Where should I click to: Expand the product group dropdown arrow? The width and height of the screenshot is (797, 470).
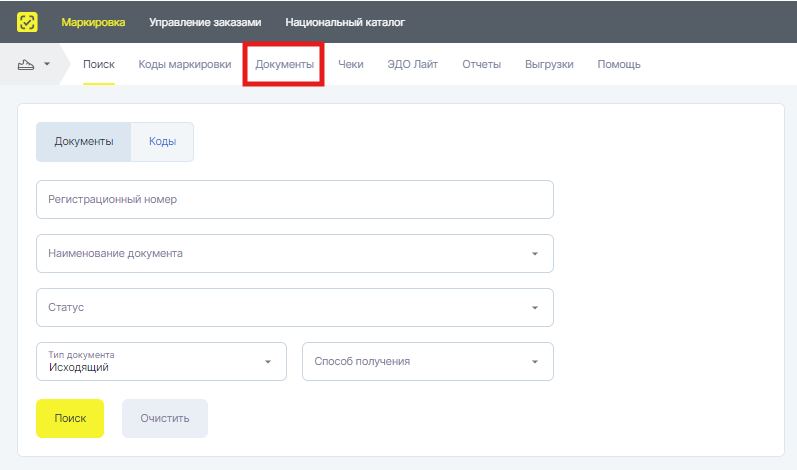[47, 65]
